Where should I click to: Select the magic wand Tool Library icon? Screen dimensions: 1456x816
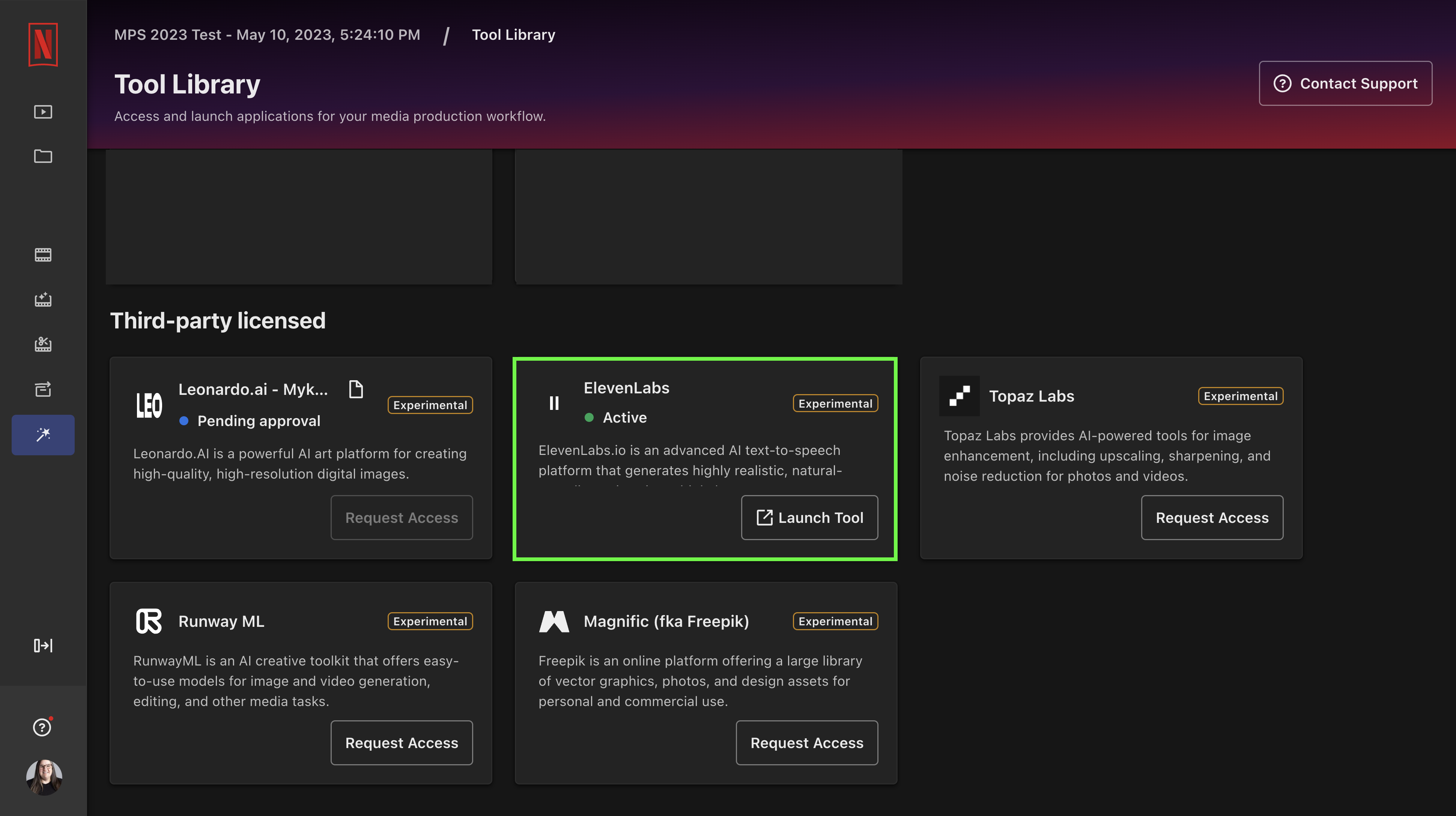pos(43,435)
